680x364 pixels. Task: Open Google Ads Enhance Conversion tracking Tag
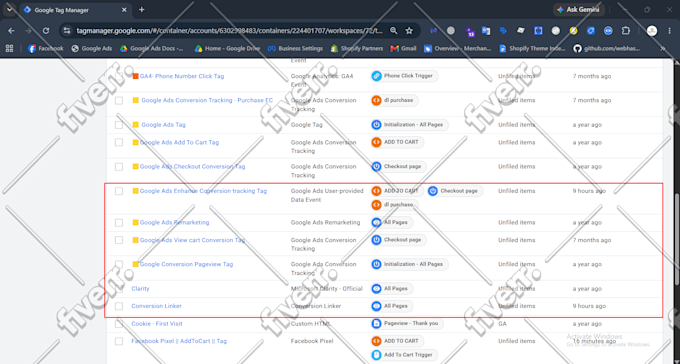[x=203, y=191]
